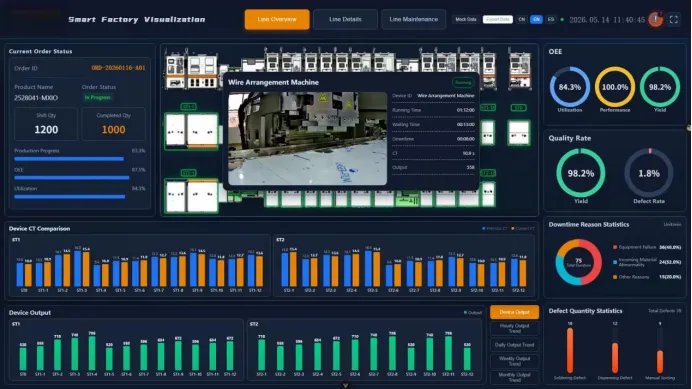The image size is (692, 389).
Task: Click the downtime donut chart center
Action: (x=579, y=262)
